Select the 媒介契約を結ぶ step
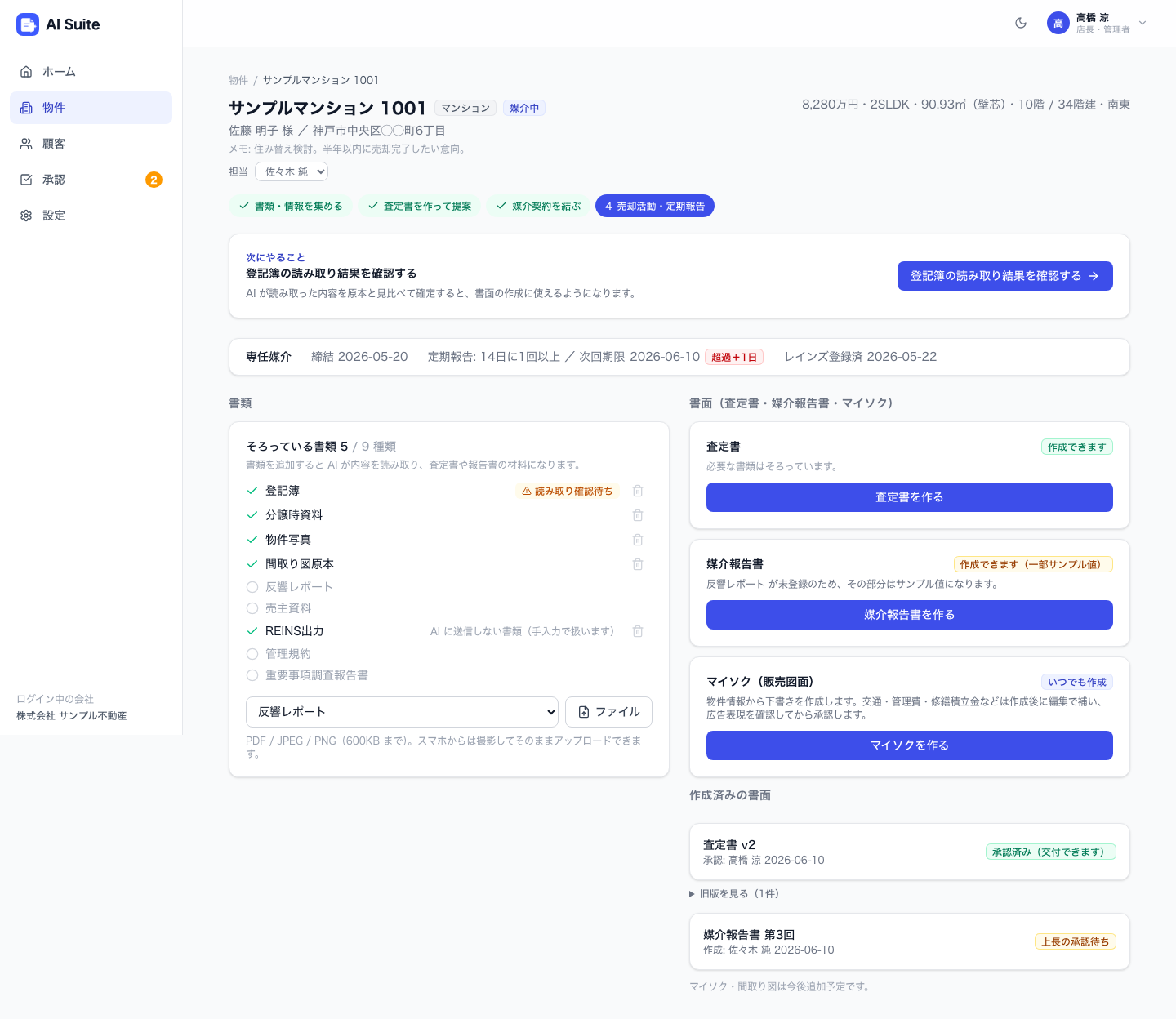1176x1019 pixels. point(539,206)
